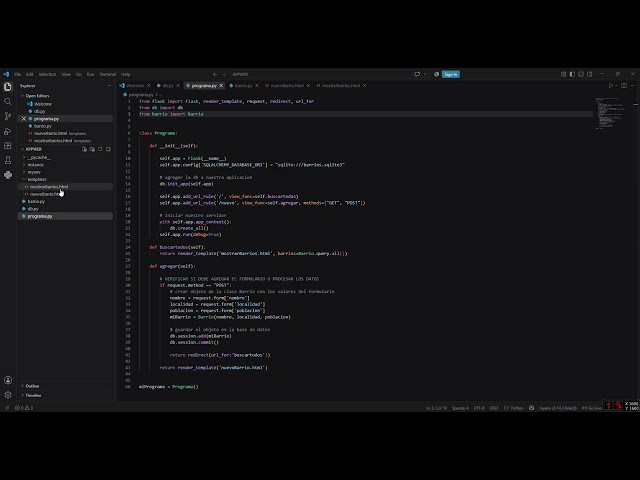Open Explorer panel More Actions ellipsis
640x480 pixels.
click(109, 86)
